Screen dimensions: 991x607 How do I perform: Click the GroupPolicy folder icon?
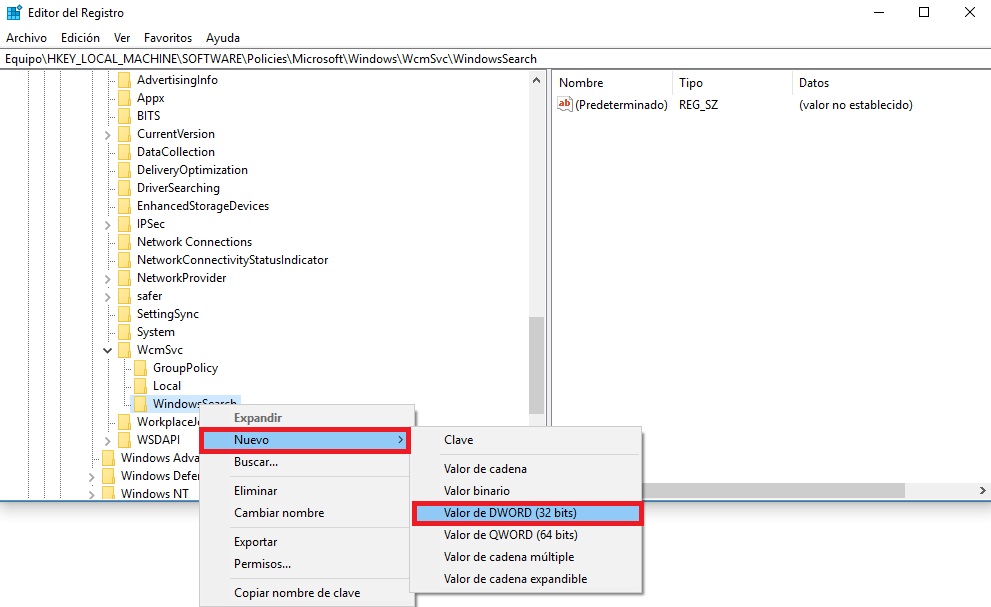coord(140,368)
